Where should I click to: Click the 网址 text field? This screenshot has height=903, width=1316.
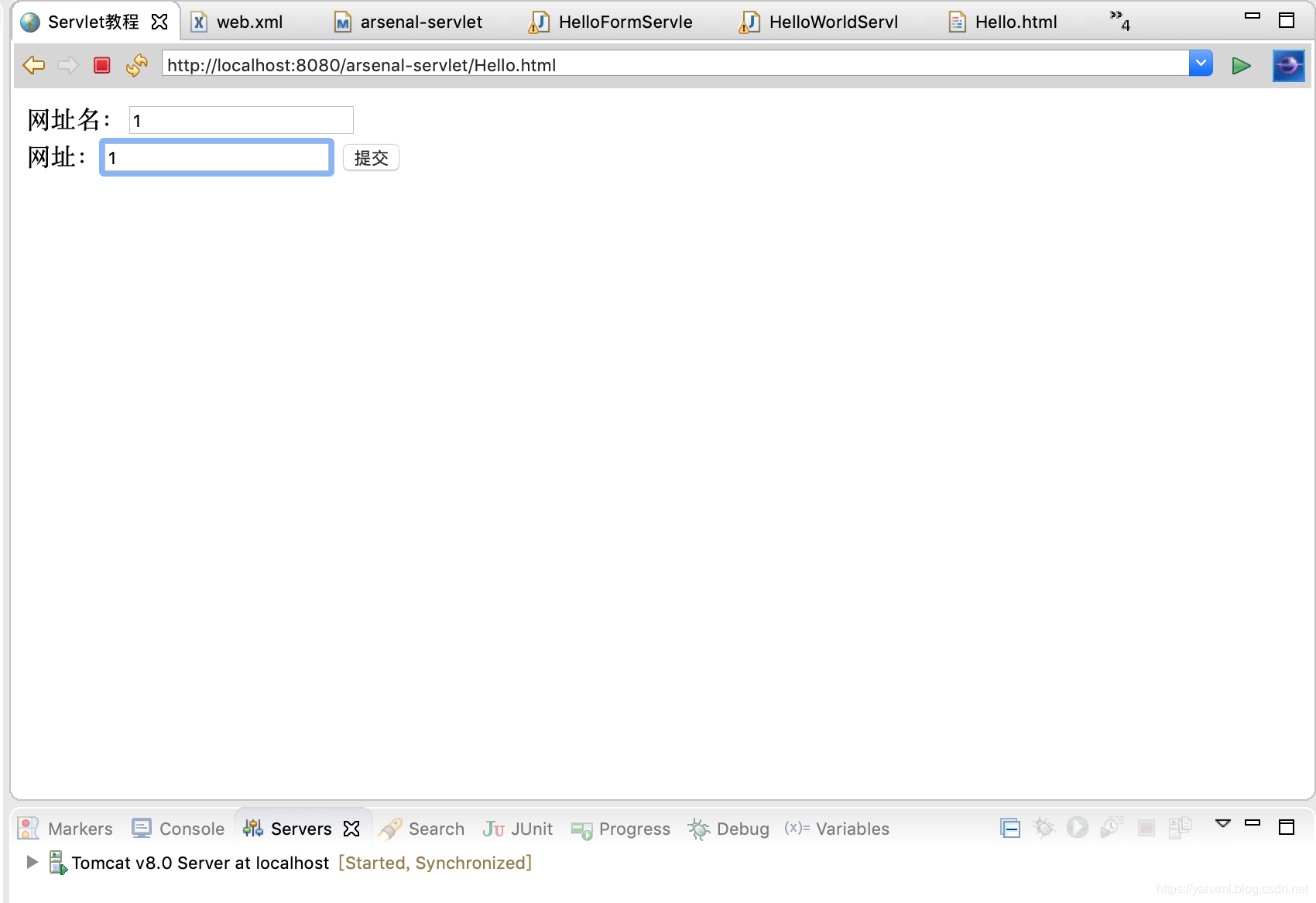[217, 157]
